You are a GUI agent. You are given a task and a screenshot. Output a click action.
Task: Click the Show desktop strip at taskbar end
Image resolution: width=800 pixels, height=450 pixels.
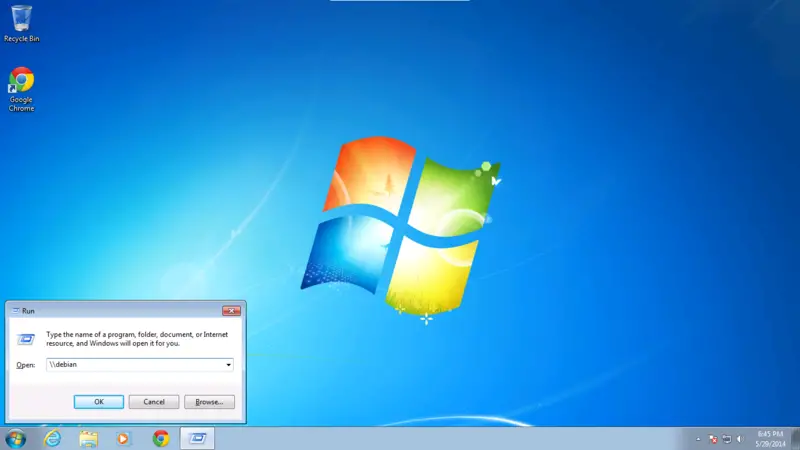795,439
